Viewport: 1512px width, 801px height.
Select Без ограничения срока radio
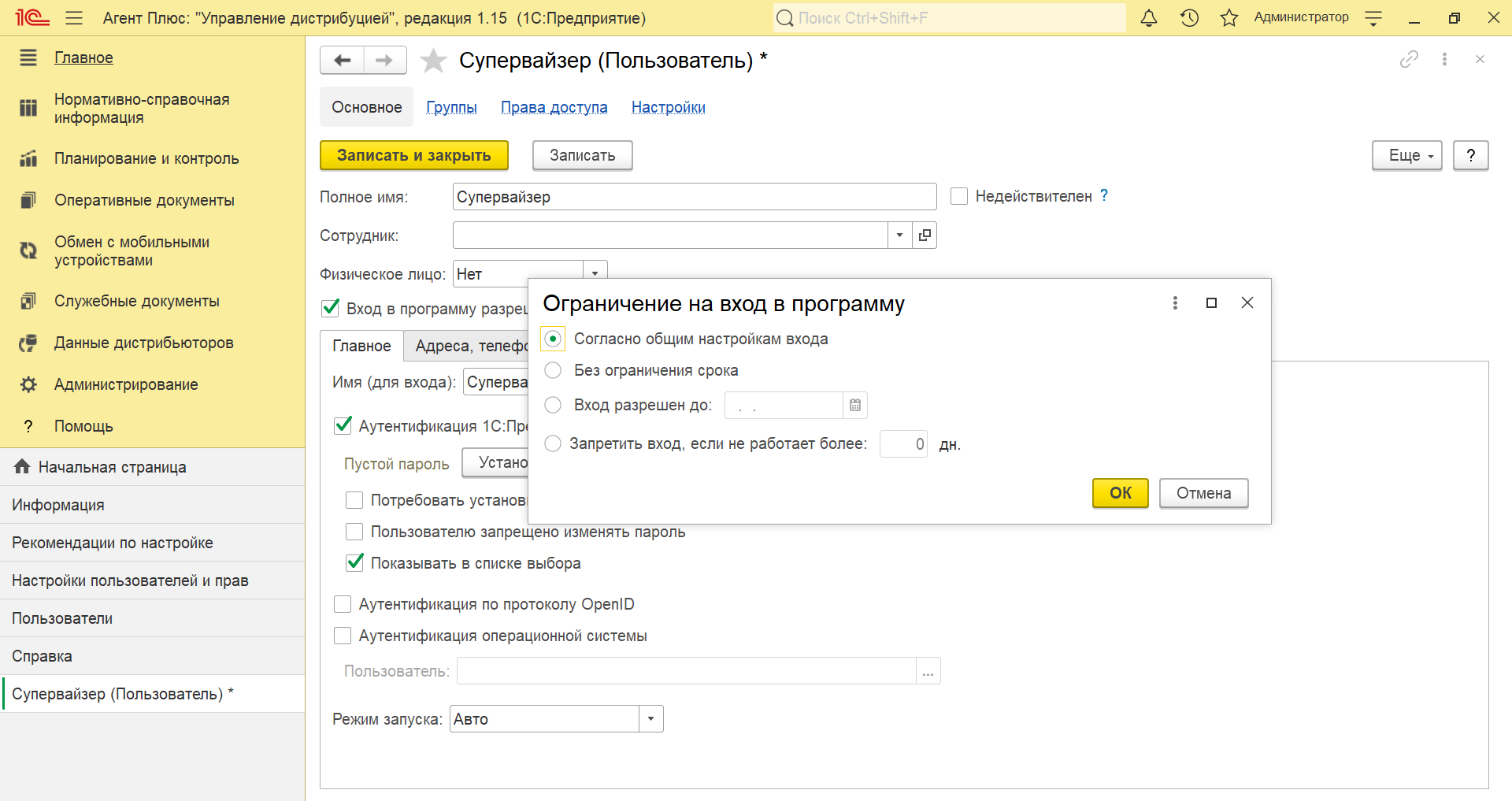click(553, 370)
